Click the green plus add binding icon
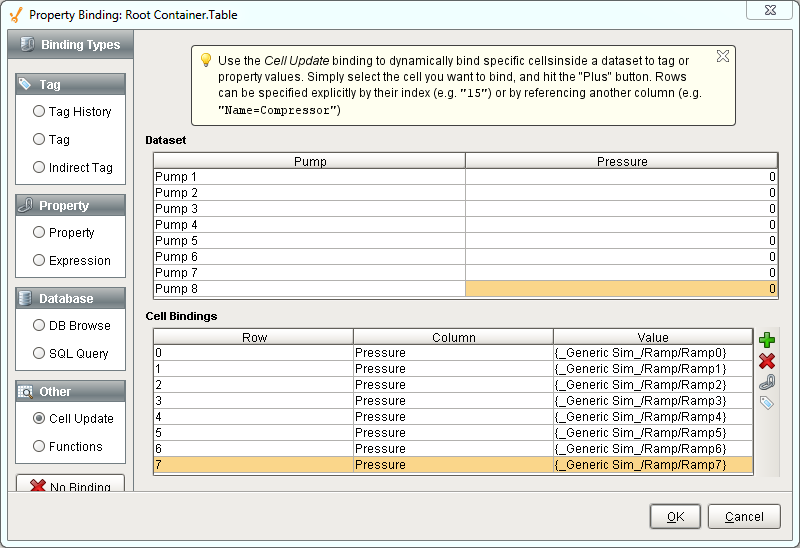 [x=767, y=340]
